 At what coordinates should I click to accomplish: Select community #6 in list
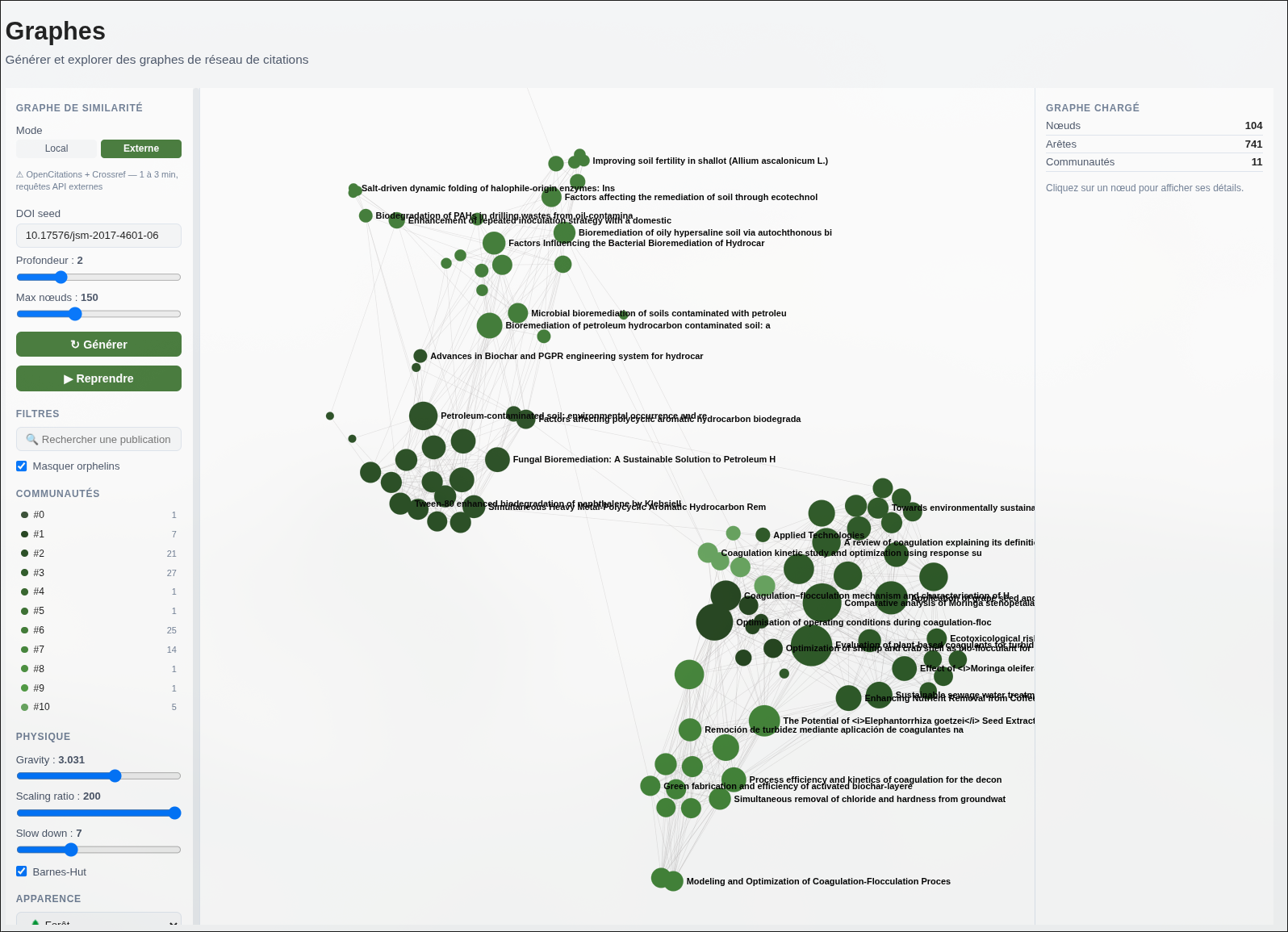98,630
